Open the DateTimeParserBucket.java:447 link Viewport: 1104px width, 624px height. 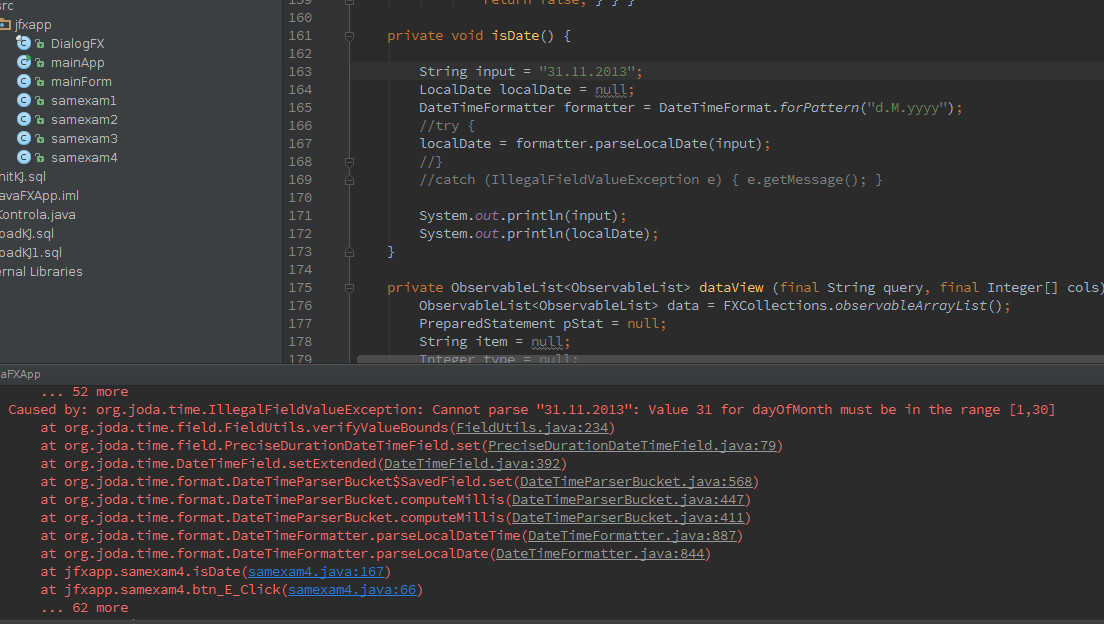628,499
